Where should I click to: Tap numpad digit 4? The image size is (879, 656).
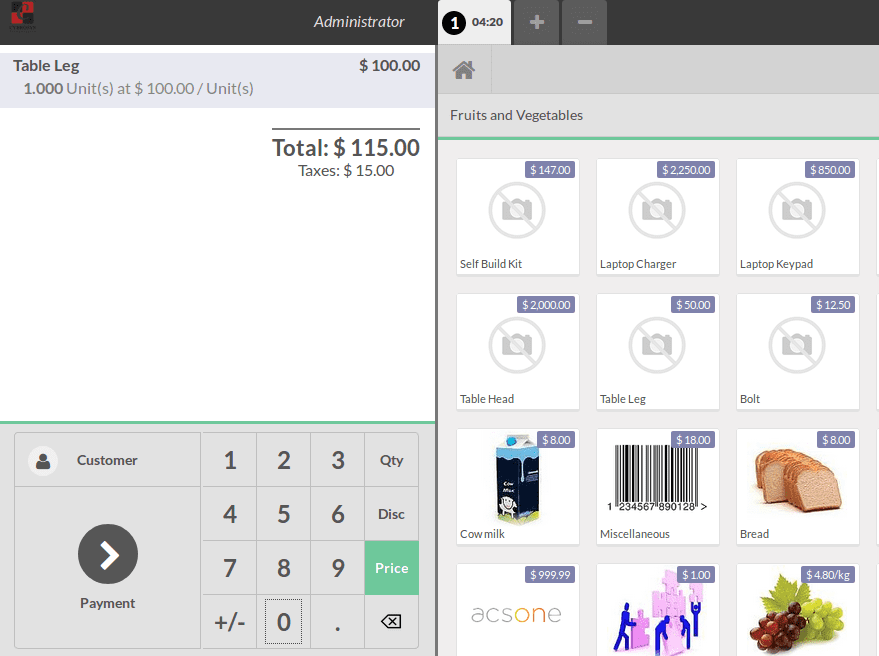point(230,514)
